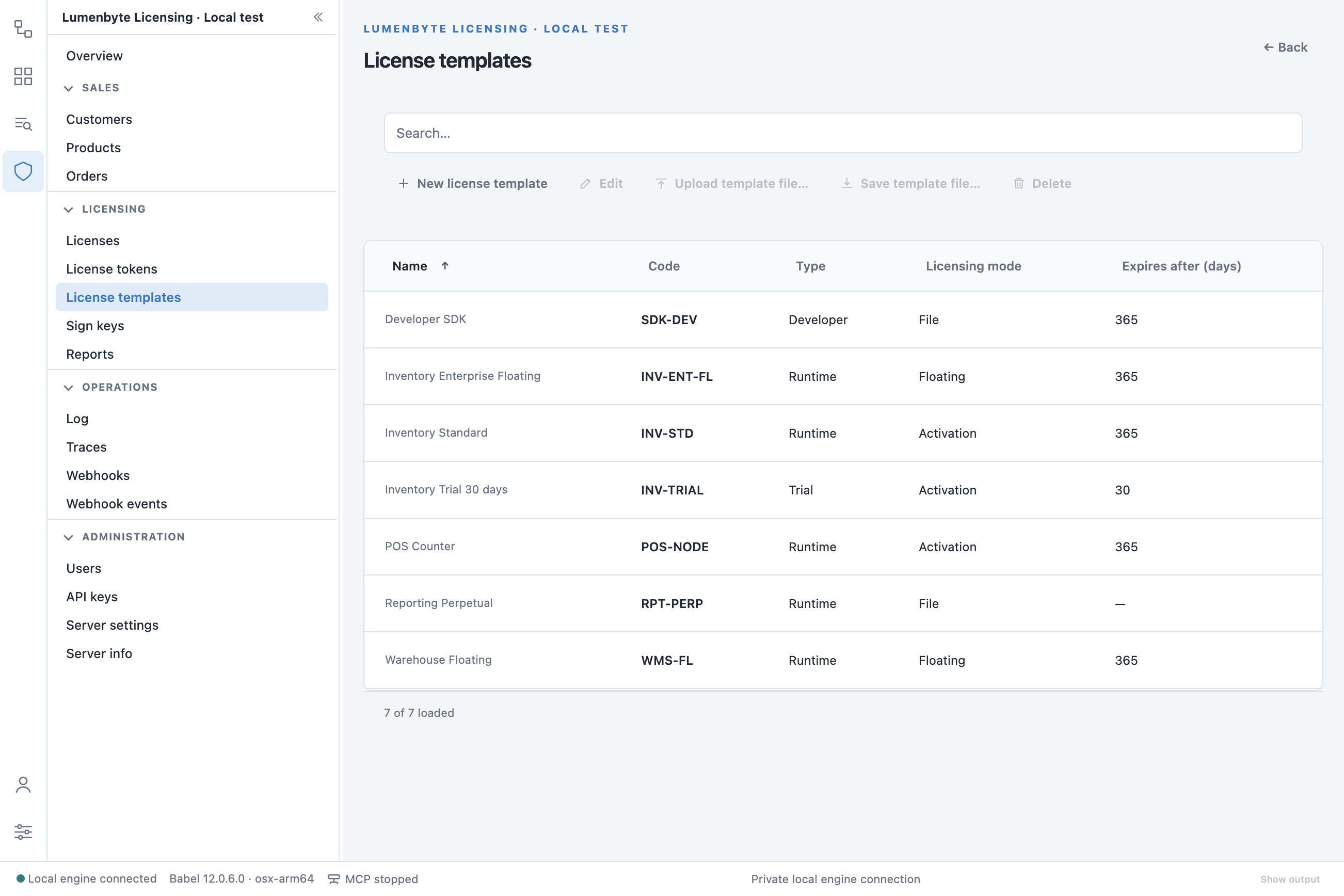The height and width of the screenshot is (896, 1344).
Task: Select the Reporting Perpetual template row
Action: [843, 603]
